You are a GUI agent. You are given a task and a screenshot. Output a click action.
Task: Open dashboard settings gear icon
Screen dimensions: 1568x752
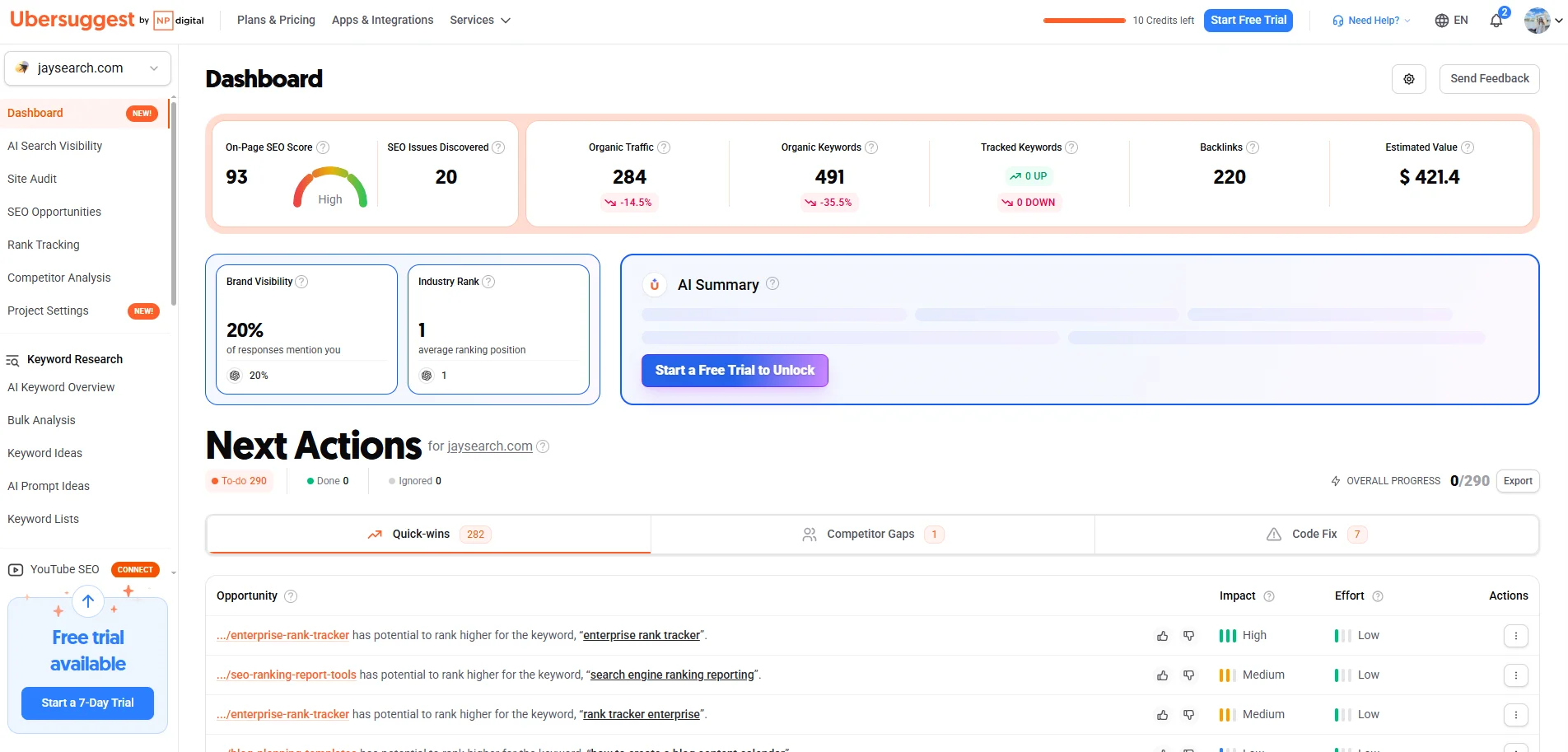tap(1409, 79)
